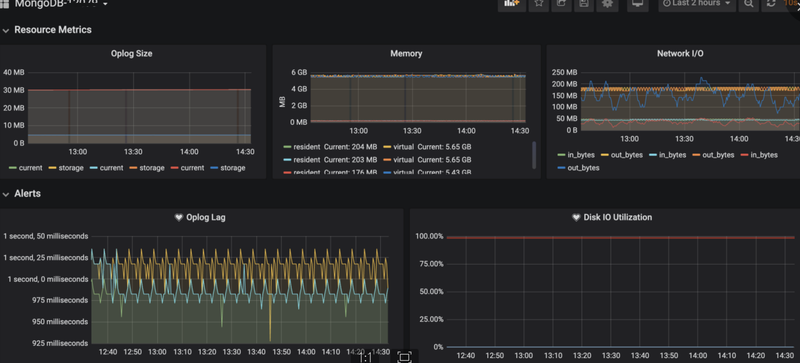Open the 10s refresh interval dropdown
Image resolution: width=800 pixels, height=363 pixels.
point(791,4)
